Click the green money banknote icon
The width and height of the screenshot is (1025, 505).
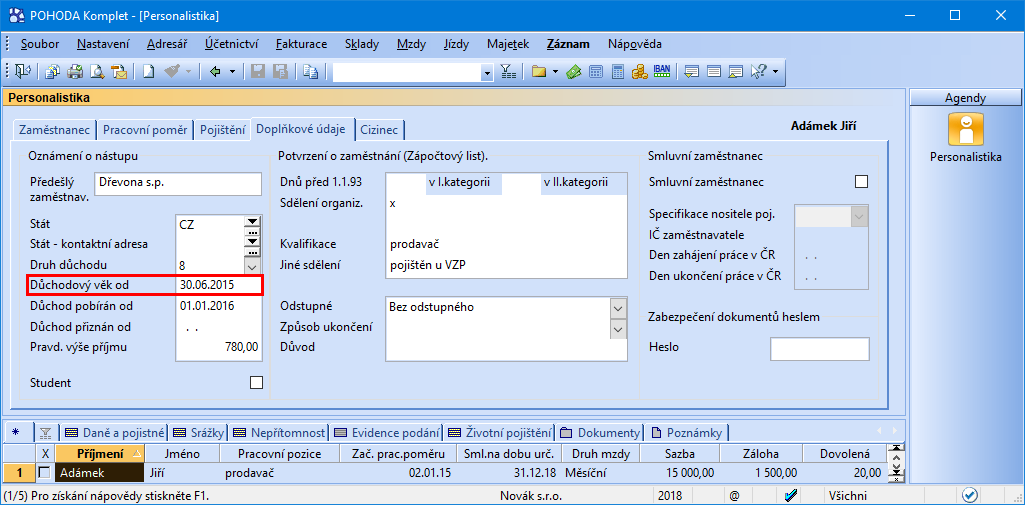(x=574, y=71)
